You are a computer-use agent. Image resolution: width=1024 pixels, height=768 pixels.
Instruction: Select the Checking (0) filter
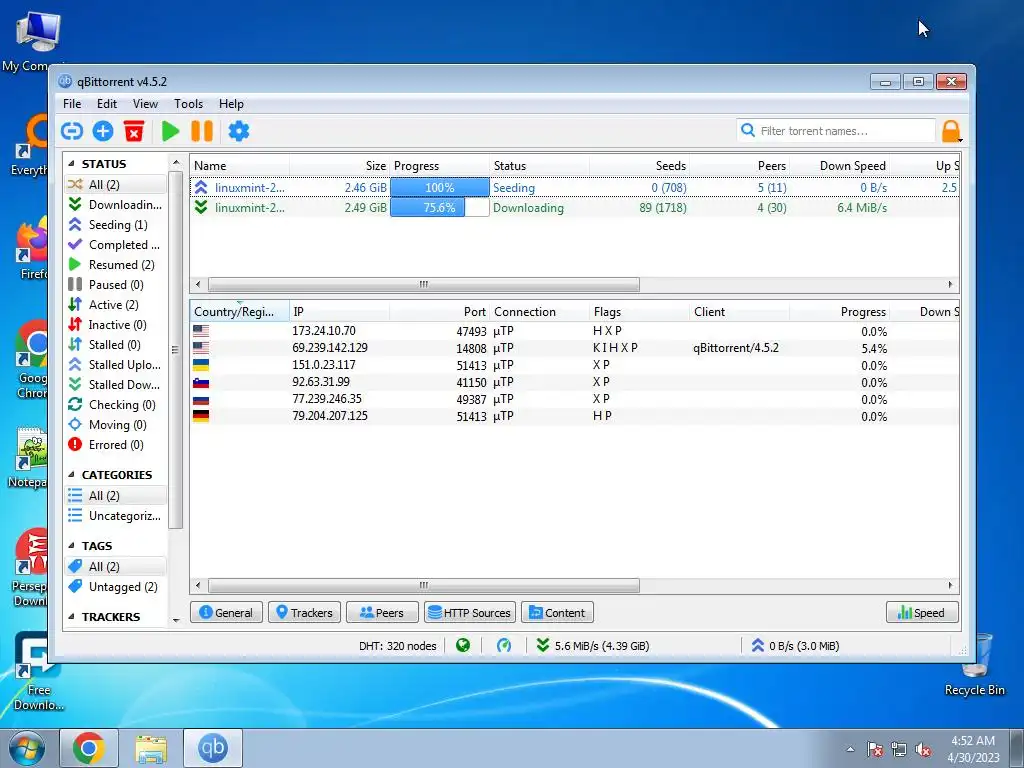(x=115, y=405)
